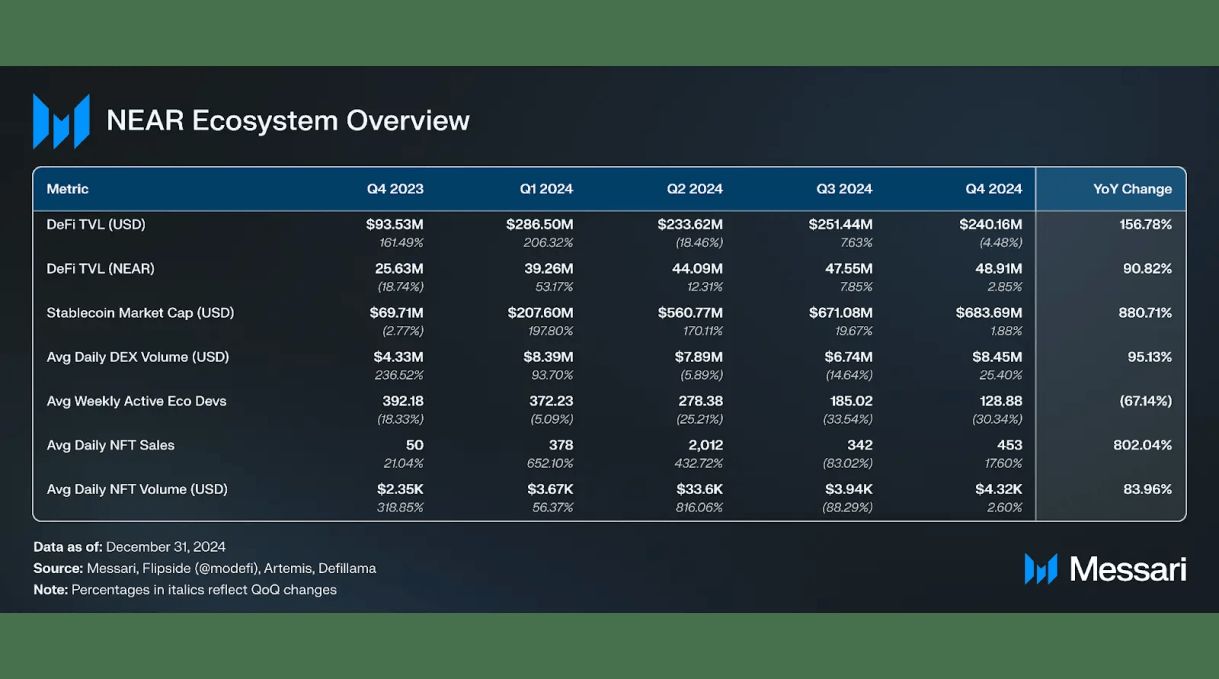The width and height of the screenshot is (1219, 679).
Task: Click the Messari logo icon at bottom right
Action: click(x=1041, y=569)
